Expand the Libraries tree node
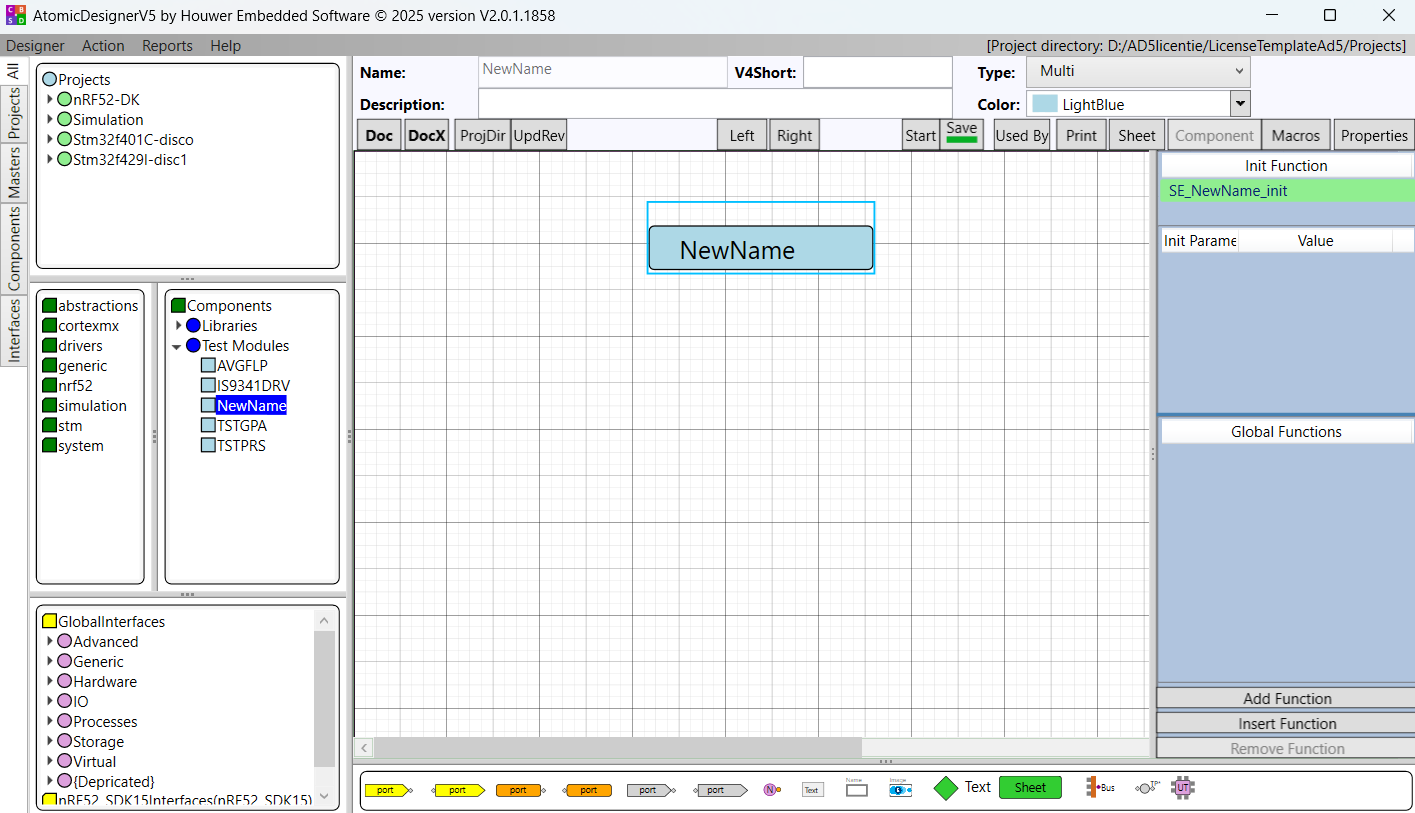Viewport: 1415px width, 813px height. pos(179,326)
